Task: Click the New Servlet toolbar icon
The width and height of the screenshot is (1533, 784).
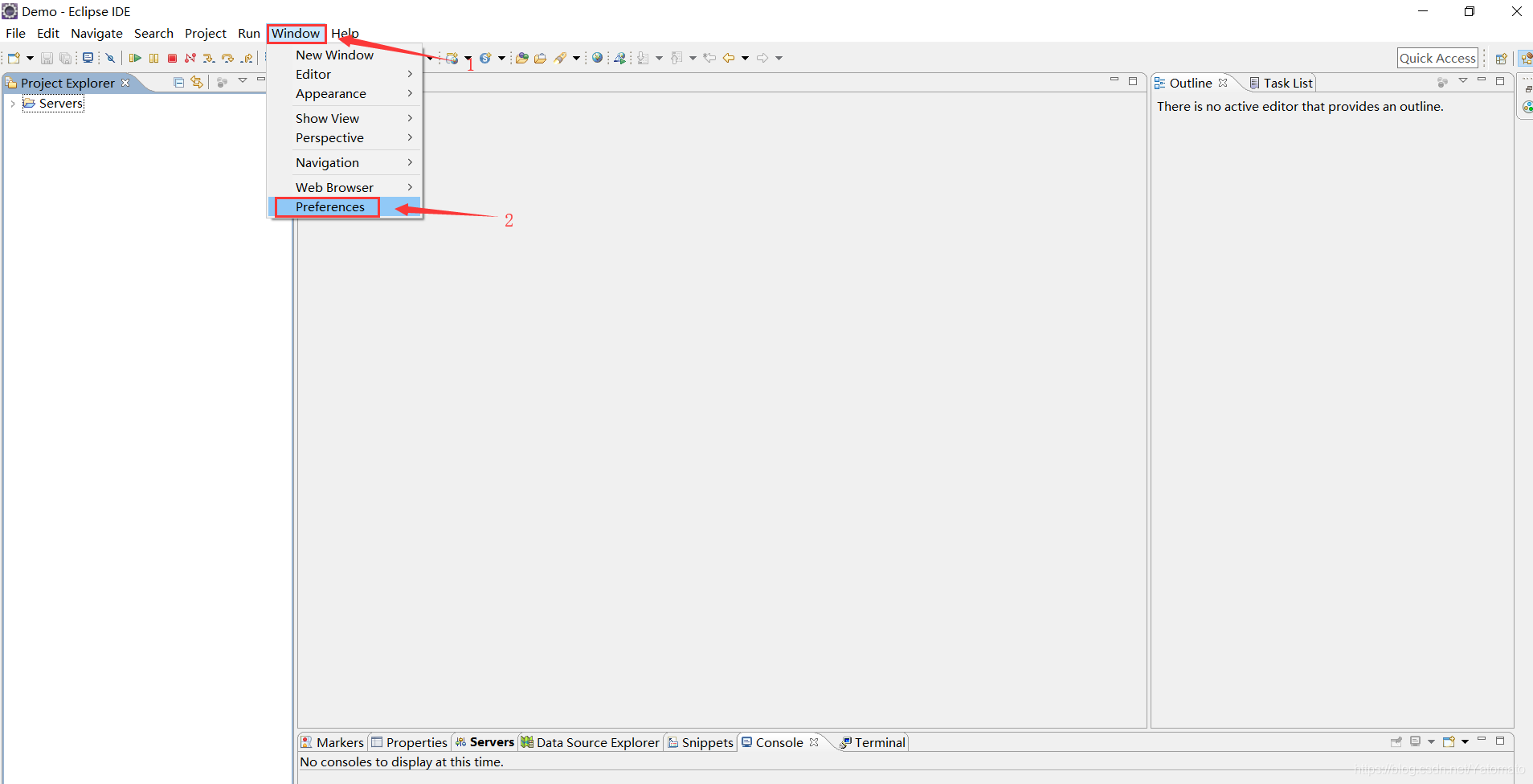Action: 485,58
